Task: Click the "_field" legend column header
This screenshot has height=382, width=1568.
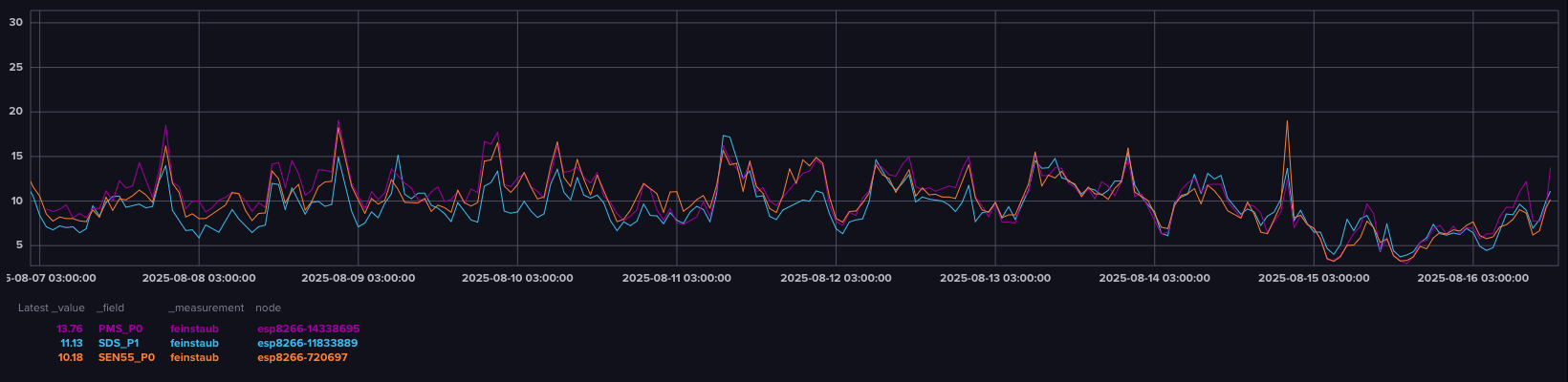Action: [x=110, y=308]
